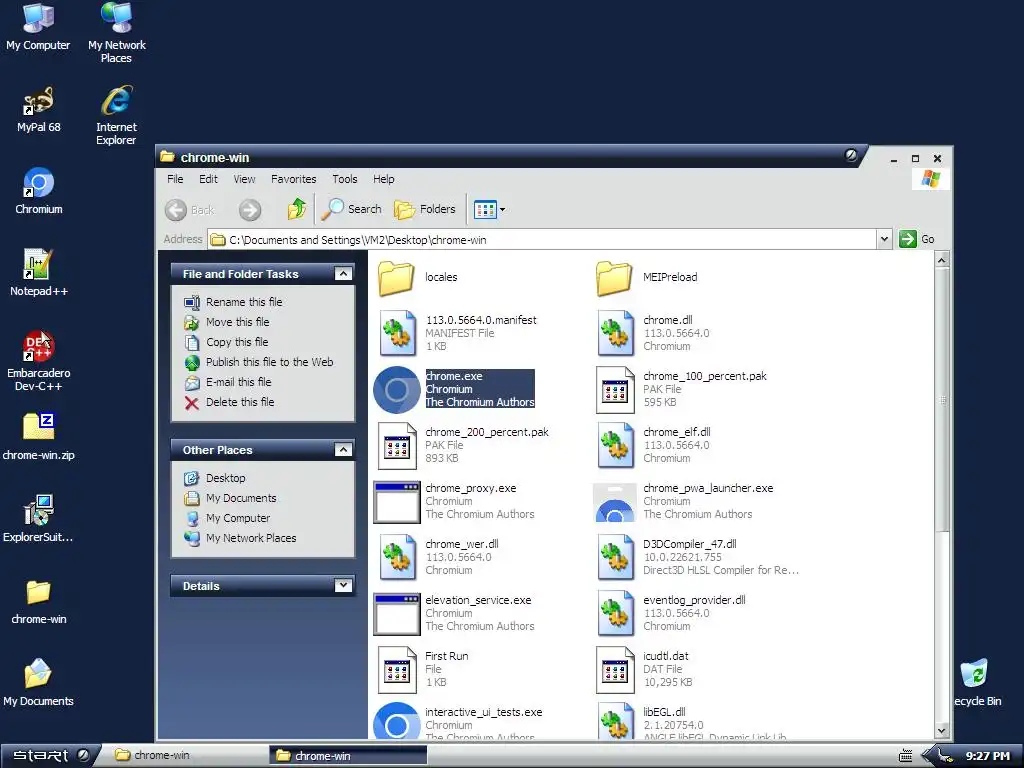Open Notepad++ desktop shortcut
Image resolution: width=1024 pixels, height=768 pixels.
coord(39,273)
